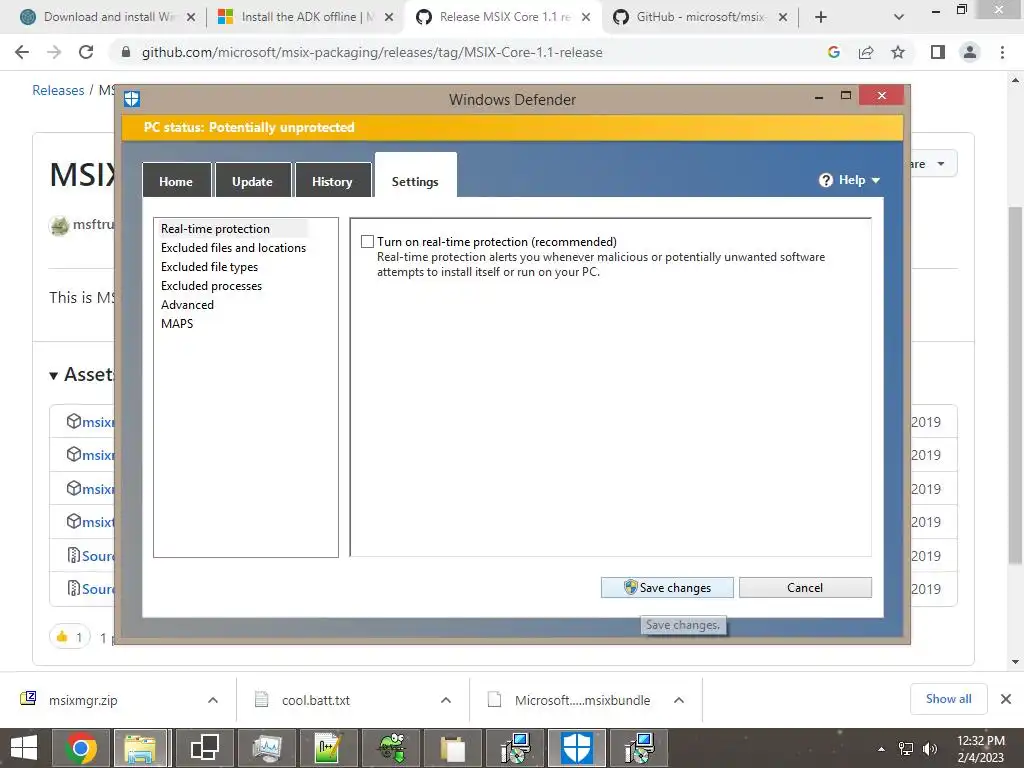Open the release share dropdown arrow
This screenshot has height=768, width=1024.
[940, 164]
